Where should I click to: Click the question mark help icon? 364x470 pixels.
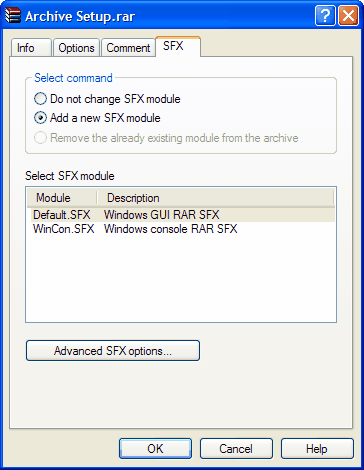coord(325,15)
